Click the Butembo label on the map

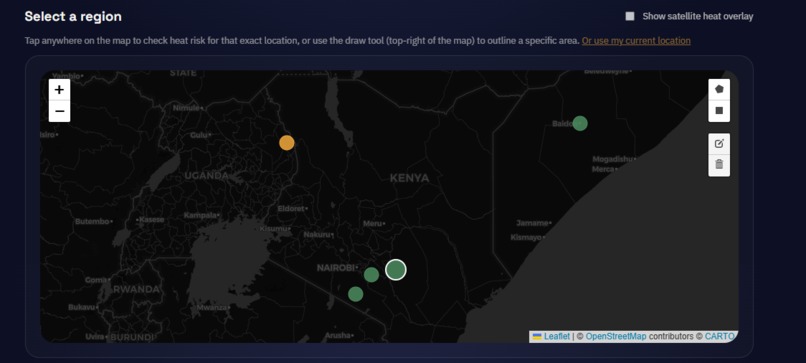92,222
